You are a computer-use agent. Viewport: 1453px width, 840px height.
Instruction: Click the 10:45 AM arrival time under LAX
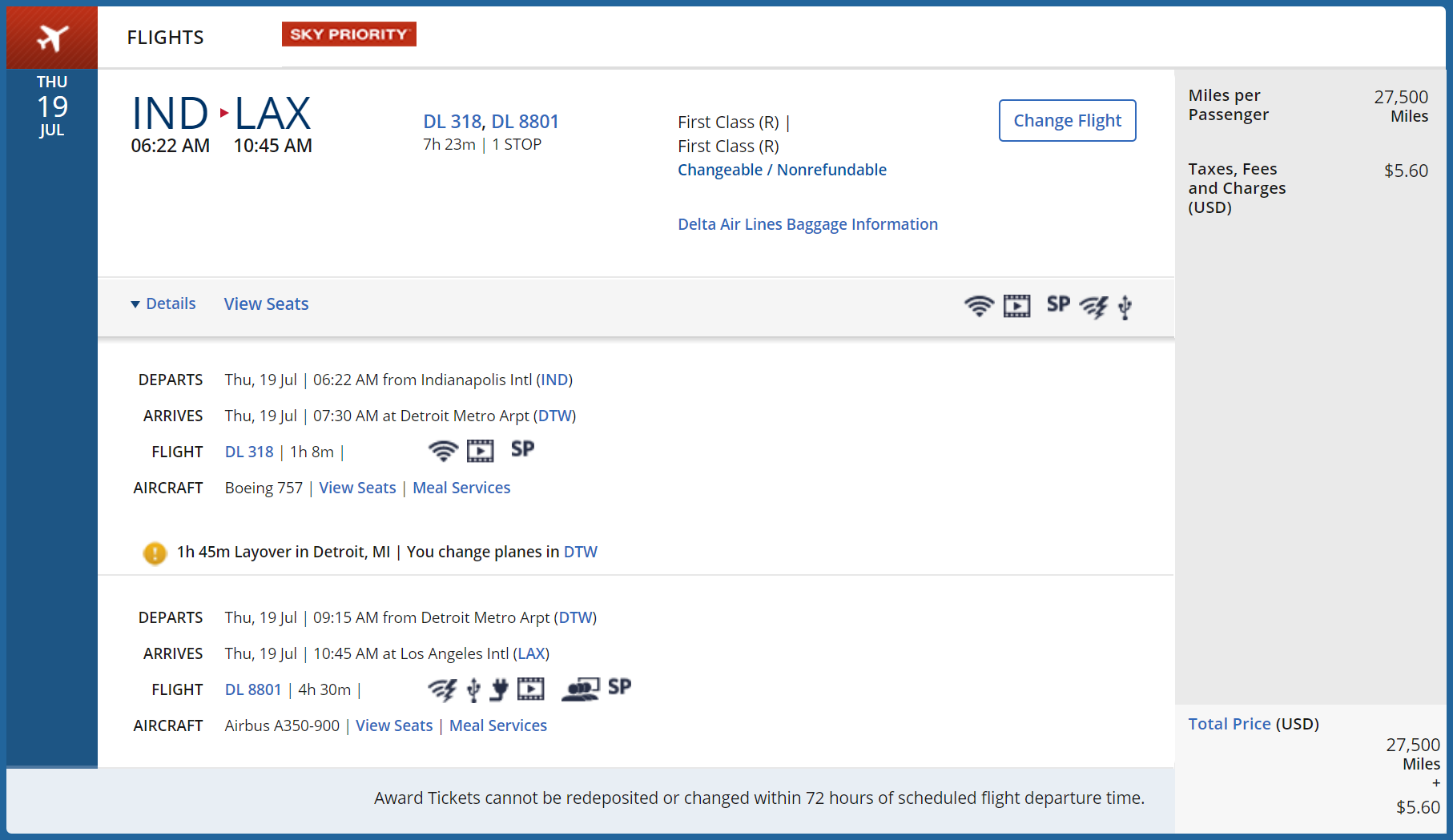pyautogui.click(x=273, y=146)
